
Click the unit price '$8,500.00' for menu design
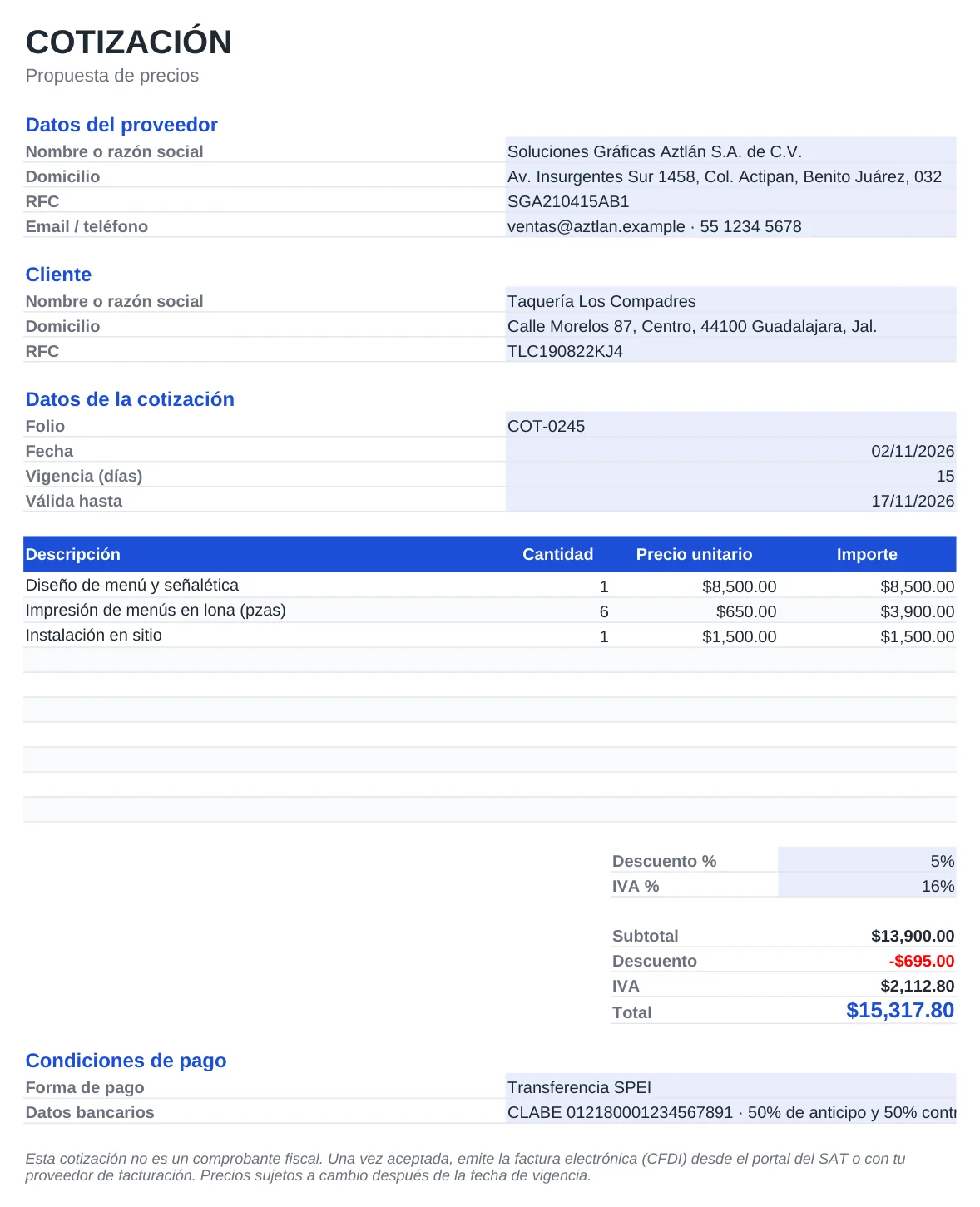[740, 586]
